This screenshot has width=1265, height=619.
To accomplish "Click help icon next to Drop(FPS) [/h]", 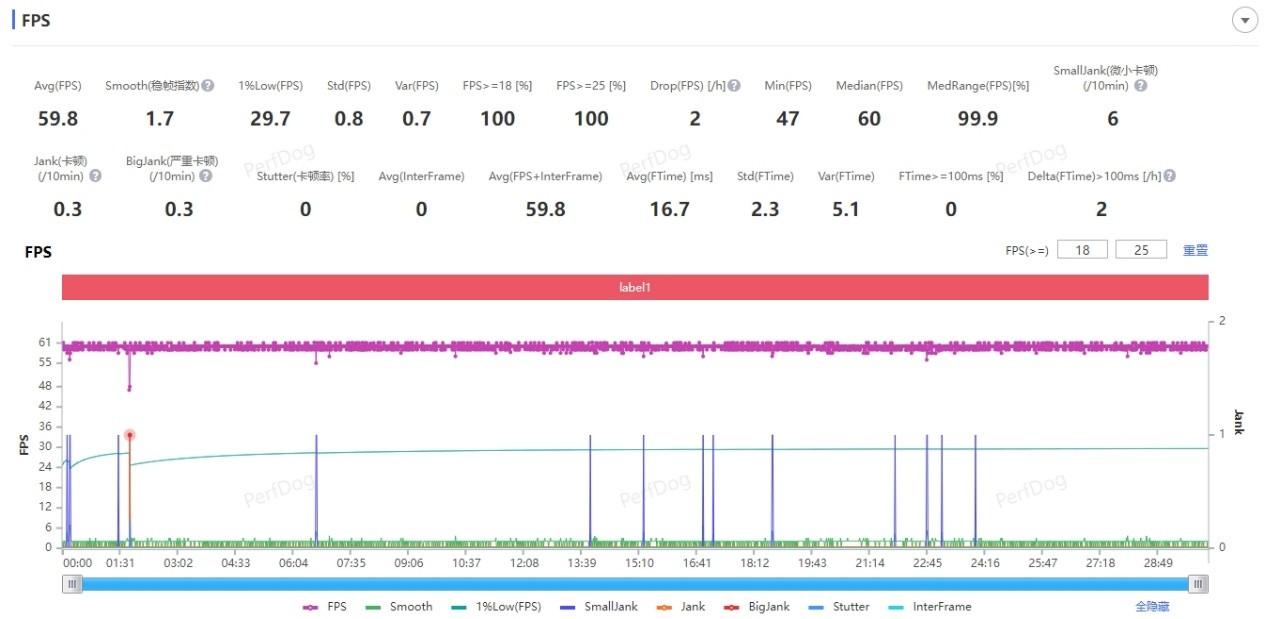I will (x=734, y=86).
